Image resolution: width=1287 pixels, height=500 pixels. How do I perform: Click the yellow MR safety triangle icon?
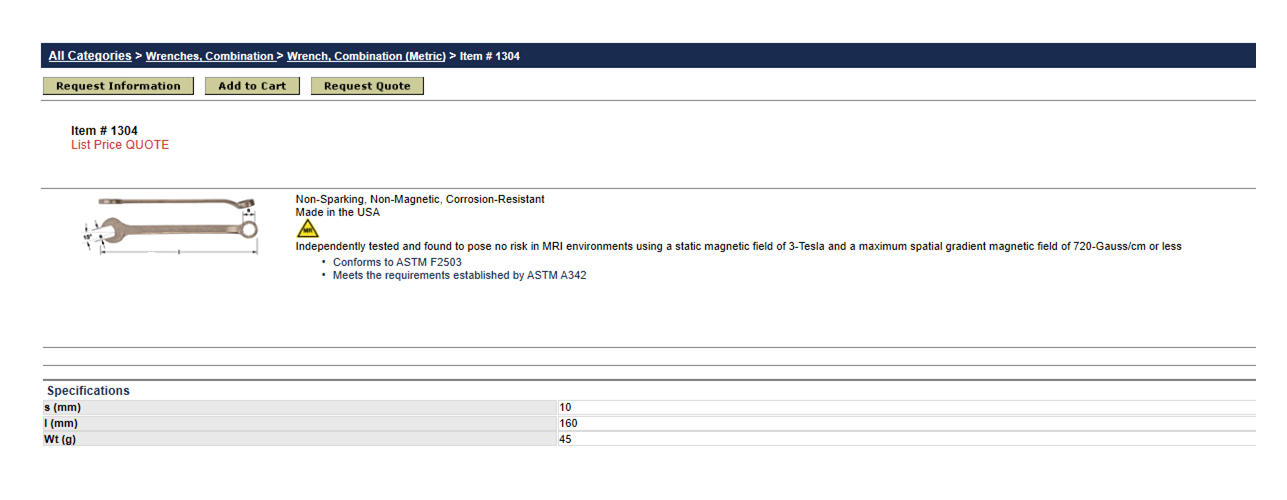pos(309,229)
